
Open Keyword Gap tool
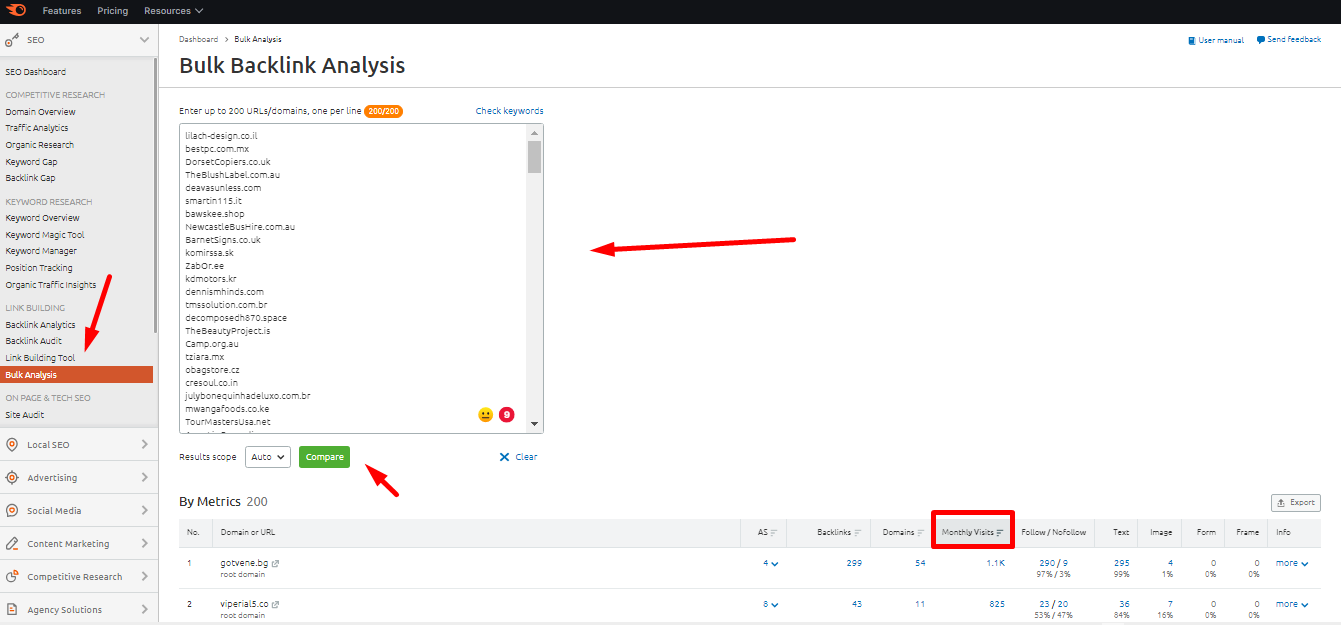(x=31, y=162)
